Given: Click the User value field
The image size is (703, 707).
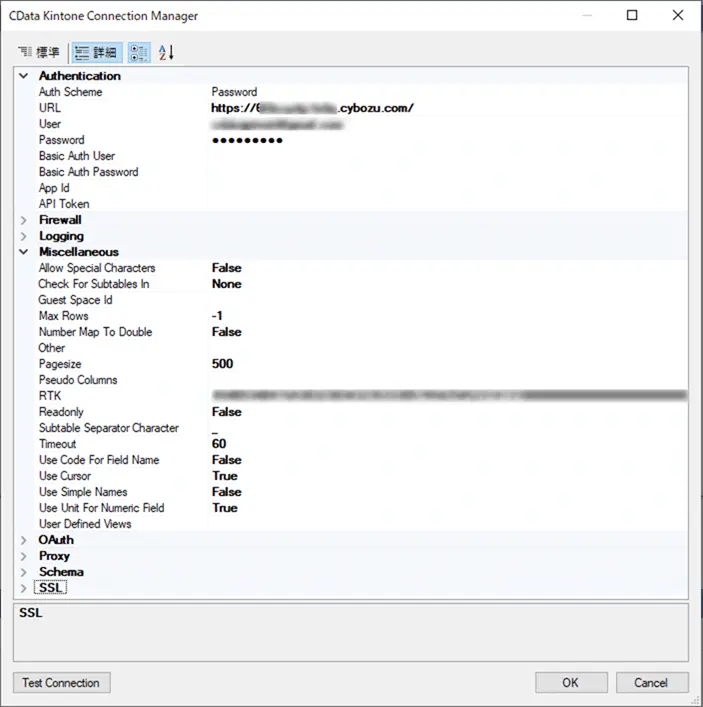Looking at the screenshot, I should (x=449, y=124).
